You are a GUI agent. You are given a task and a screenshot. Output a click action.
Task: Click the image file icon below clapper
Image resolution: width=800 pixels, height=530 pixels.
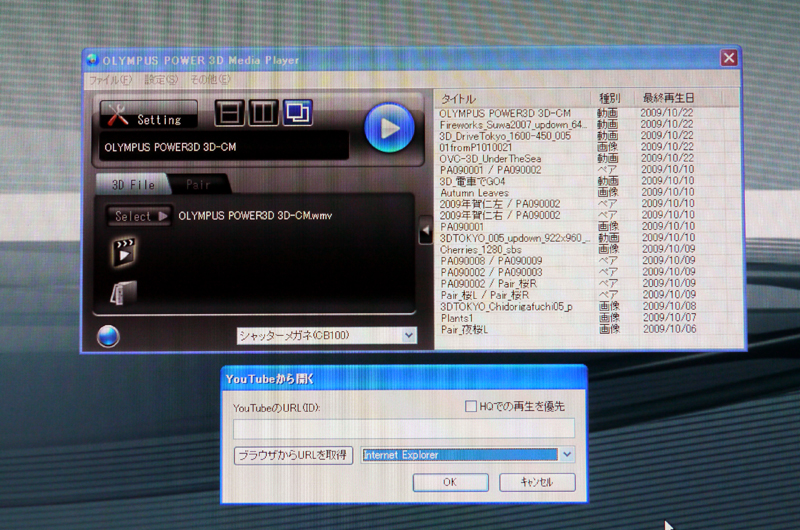click(x=124, y=293)
